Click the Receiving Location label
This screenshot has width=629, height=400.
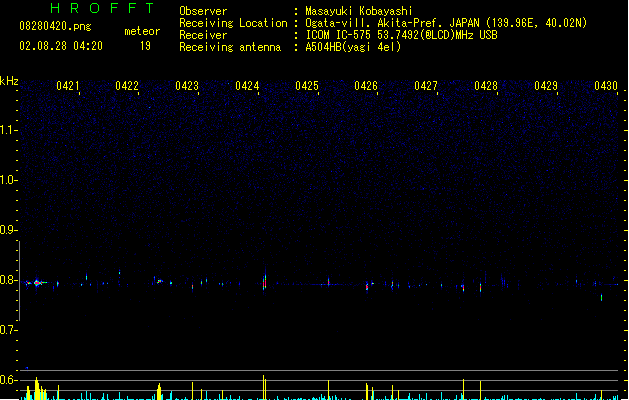click(233, 23)
